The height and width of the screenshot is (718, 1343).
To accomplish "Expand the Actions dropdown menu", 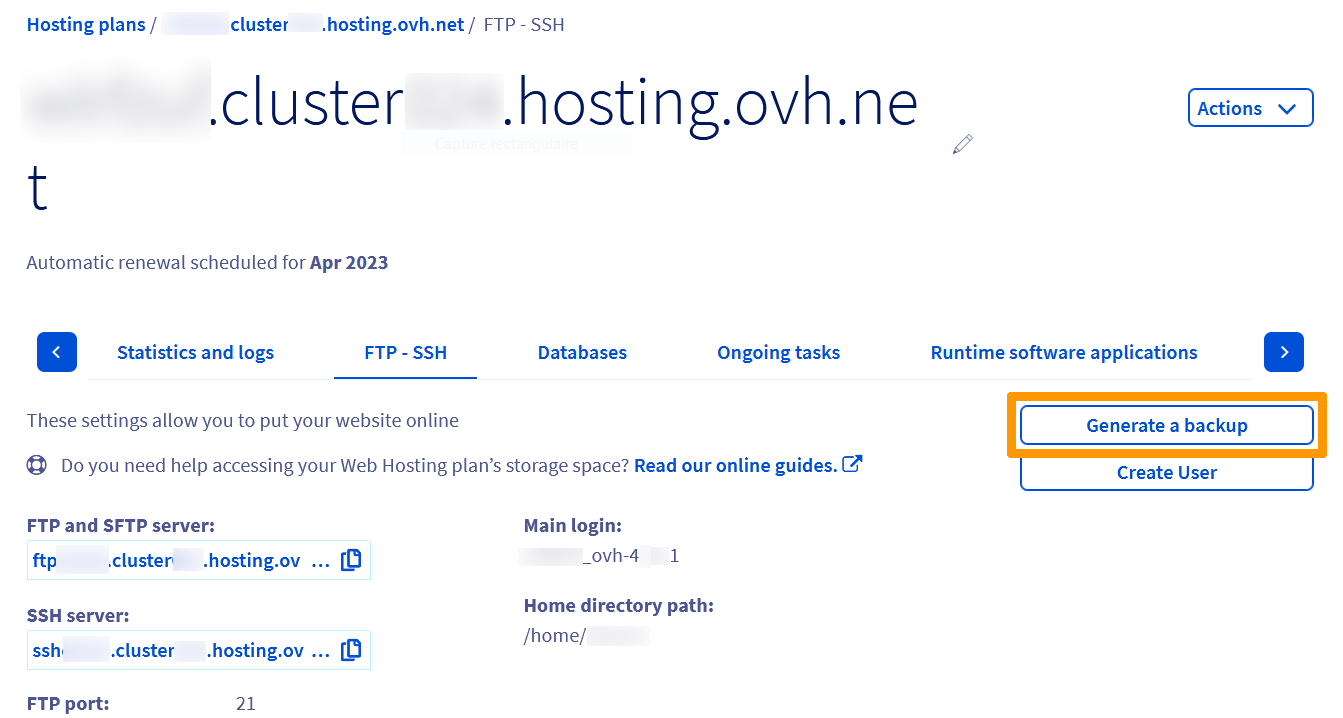I will pyautogui.click(x=1249, y=108).
